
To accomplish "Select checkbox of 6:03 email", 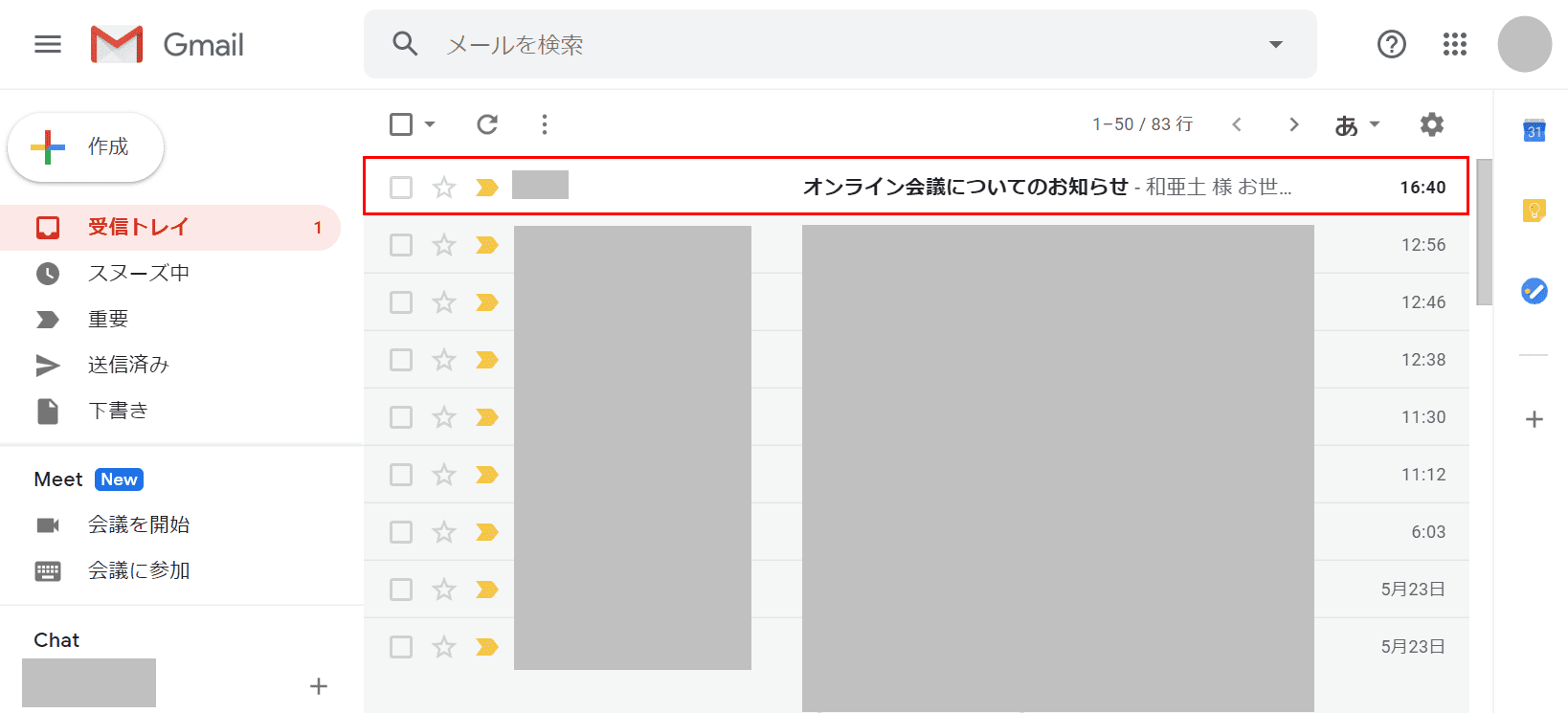I will pyautogui.click(x=401, y=532).
